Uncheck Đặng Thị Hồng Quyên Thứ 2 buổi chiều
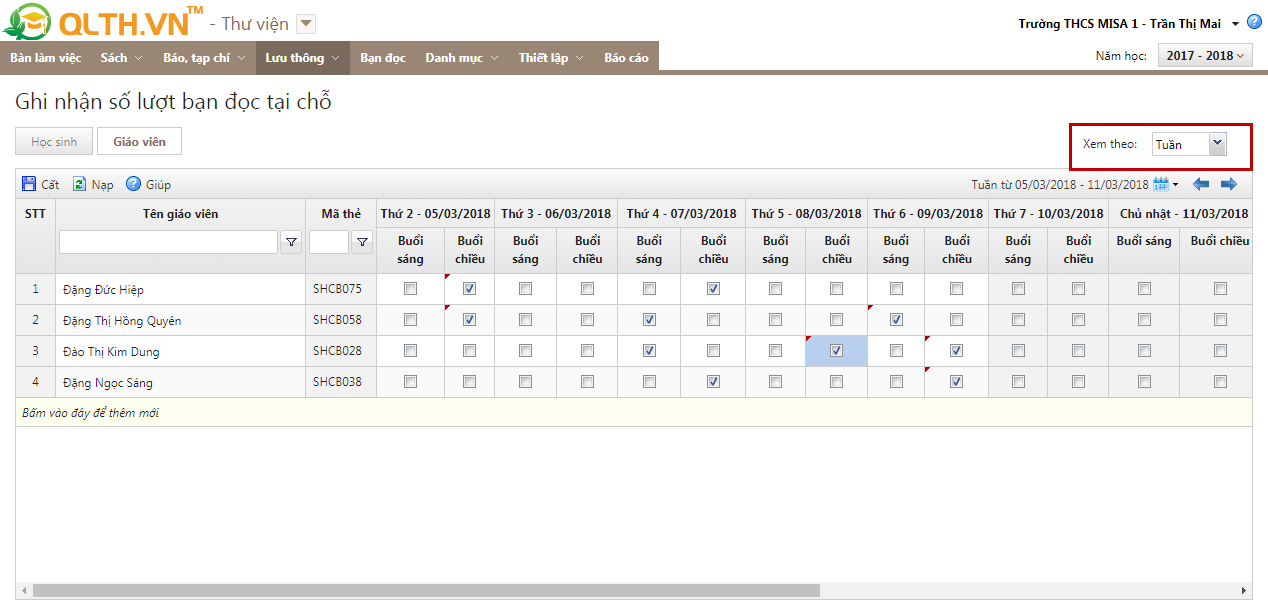 (x=470, y=320)
